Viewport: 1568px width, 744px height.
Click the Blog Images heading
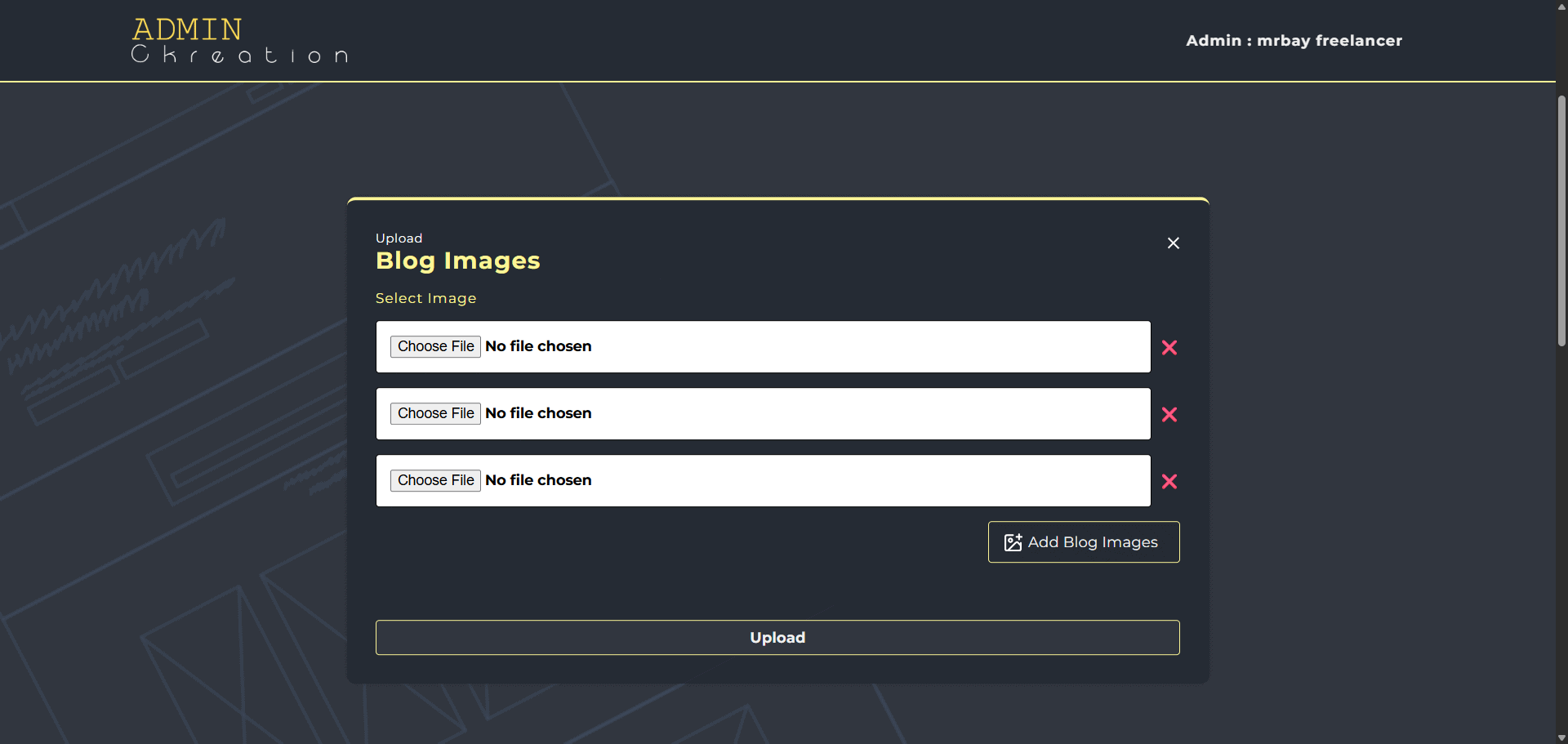pos(457,261)
